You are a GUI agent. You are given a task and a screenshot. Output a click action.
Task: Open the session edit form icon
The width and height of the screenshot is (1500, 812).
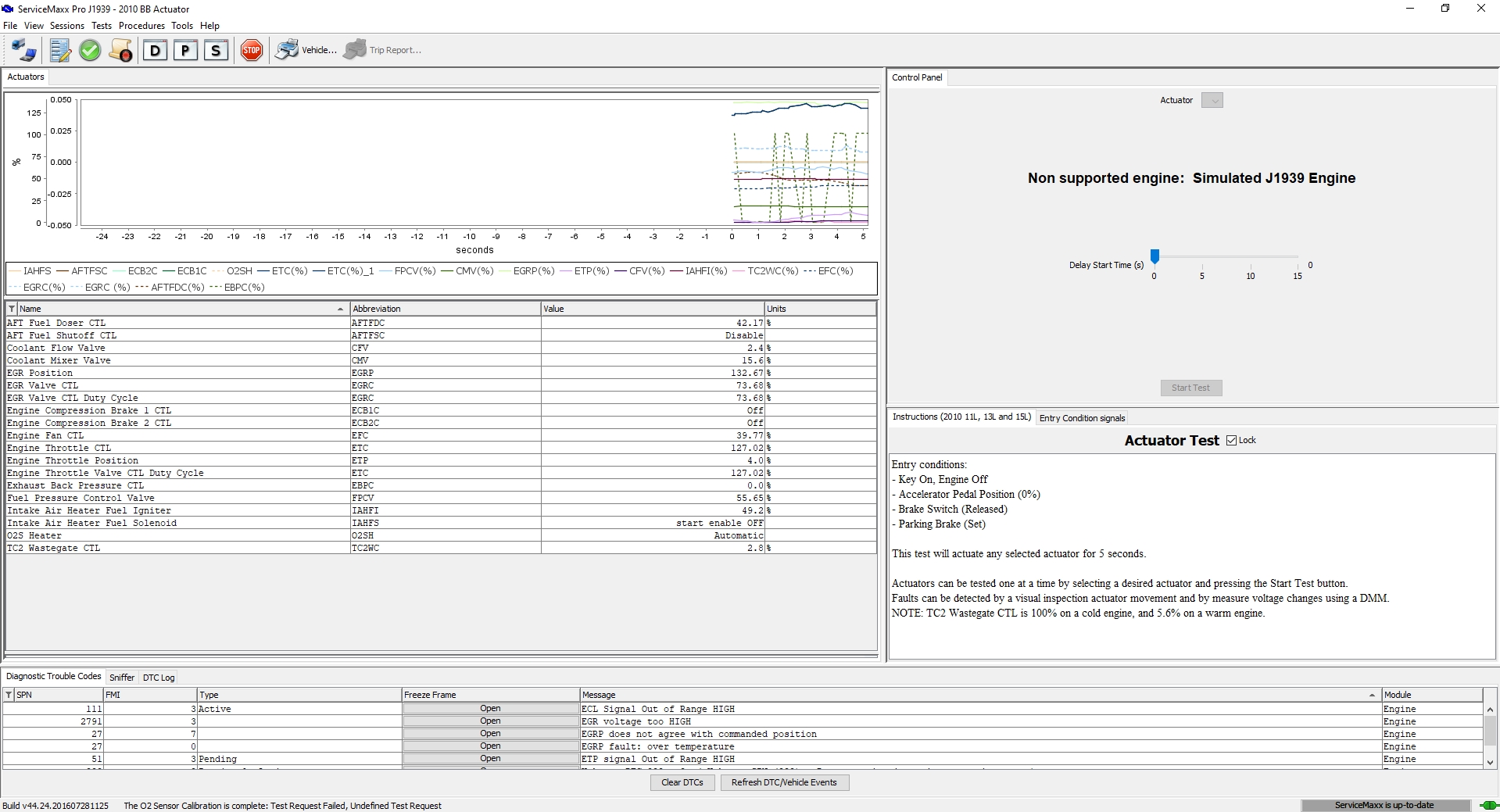pos(60,51)
